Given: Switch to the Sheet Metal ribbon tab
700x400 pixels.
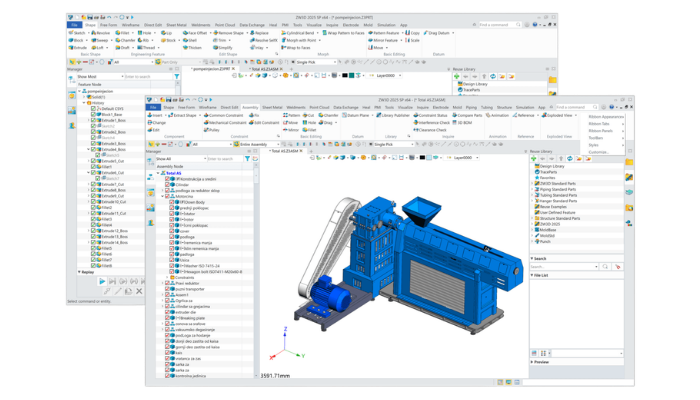Looking at the screenshot, I should [272, 107].
